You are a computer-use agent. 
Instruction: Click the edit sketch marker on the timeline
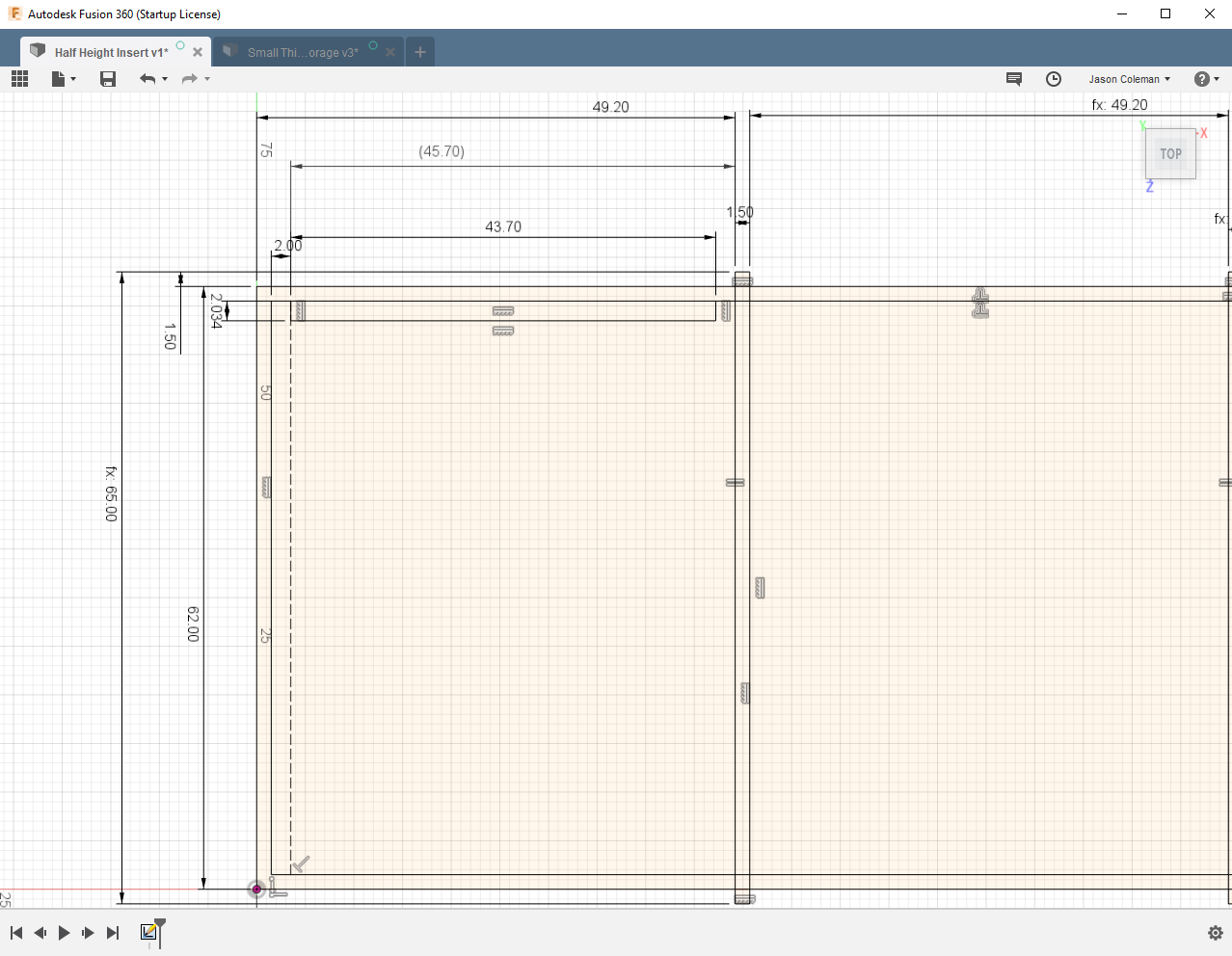click(x=149, y=933)
